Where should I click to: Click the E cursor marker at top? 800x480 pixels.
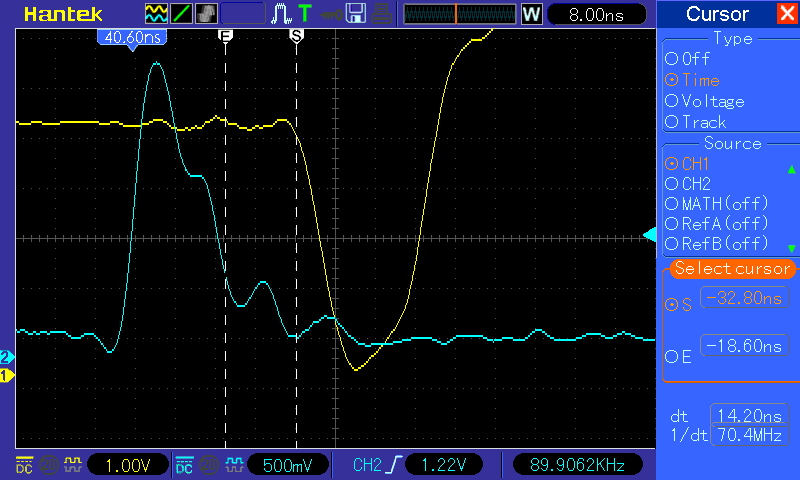[x=225, y=36]
